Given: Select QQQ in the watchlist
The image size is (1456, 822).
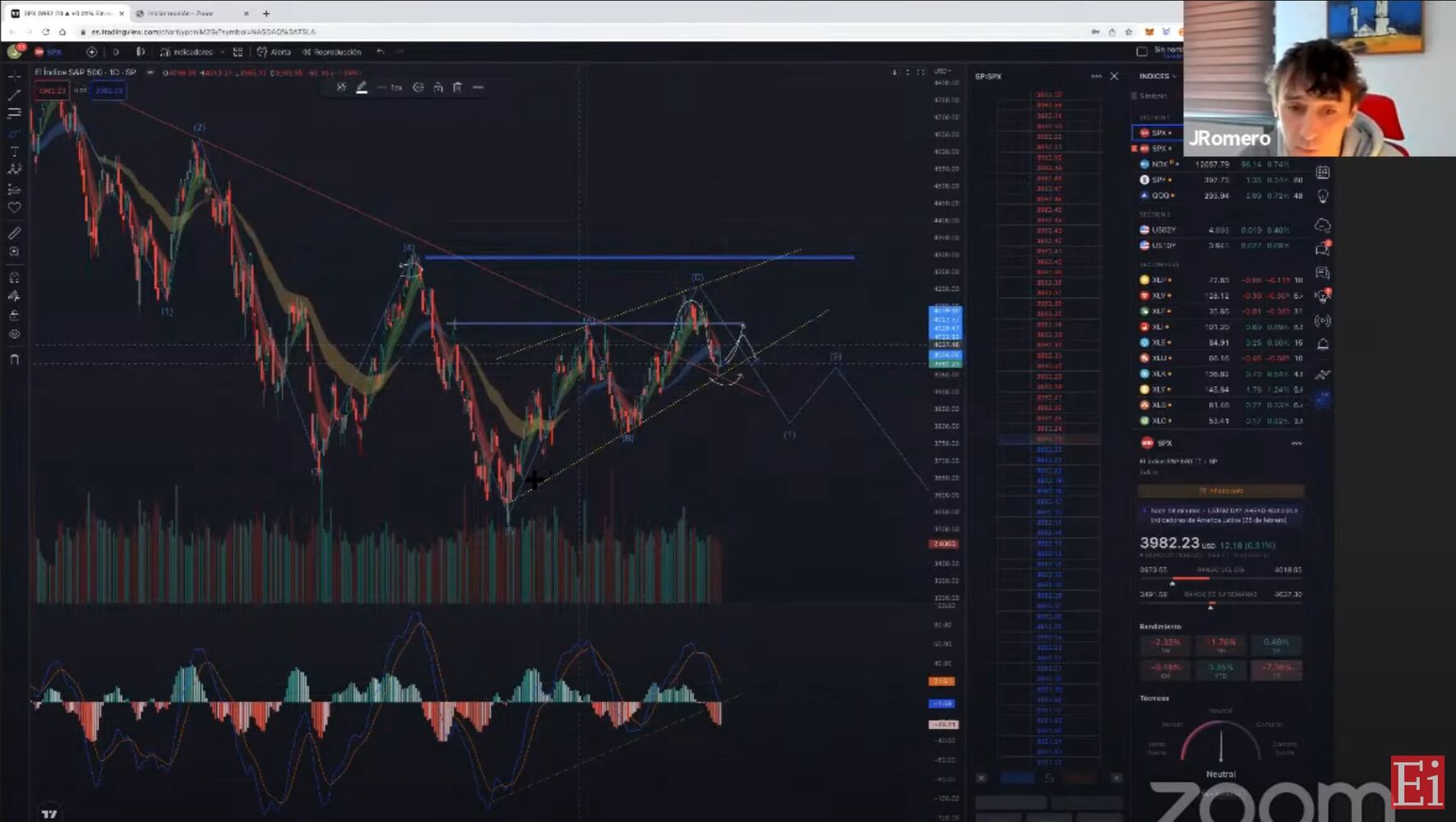Looking at the screenshot, I should pos(1220,196).
